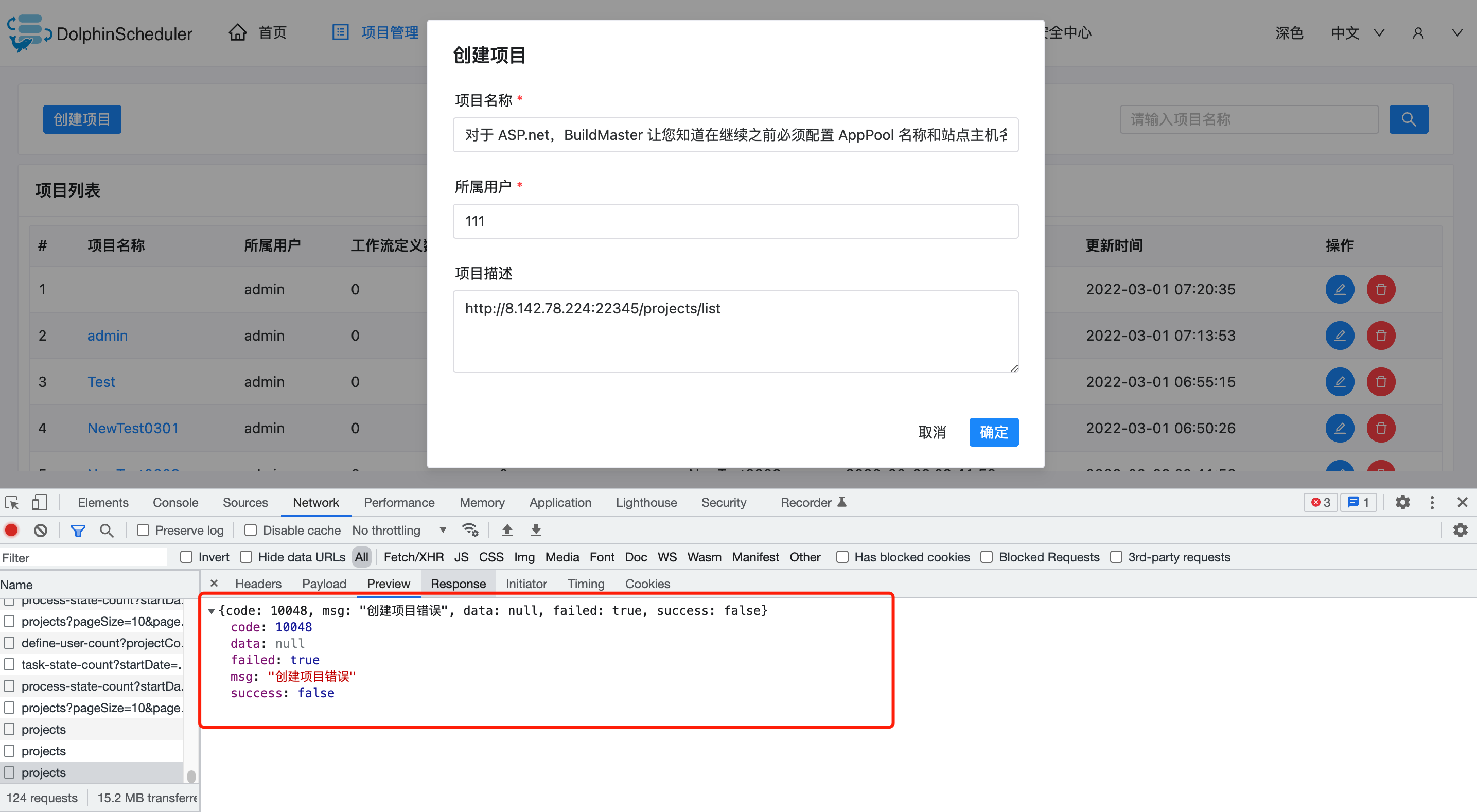Collapse the JSON response object

[x=212, y=610]
